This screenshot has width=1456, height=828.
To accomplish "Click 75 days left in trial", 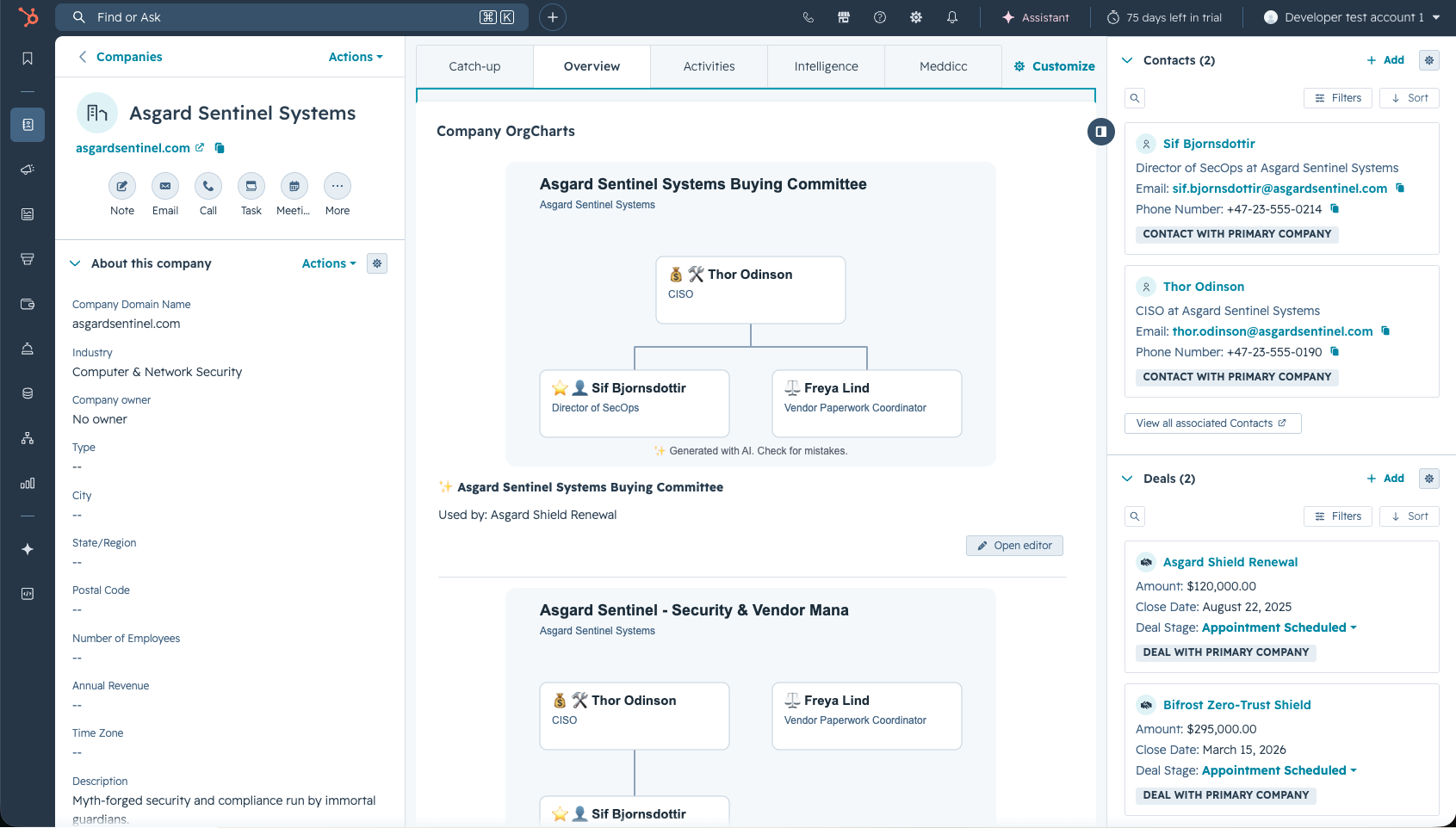I will coord(1164,17).
